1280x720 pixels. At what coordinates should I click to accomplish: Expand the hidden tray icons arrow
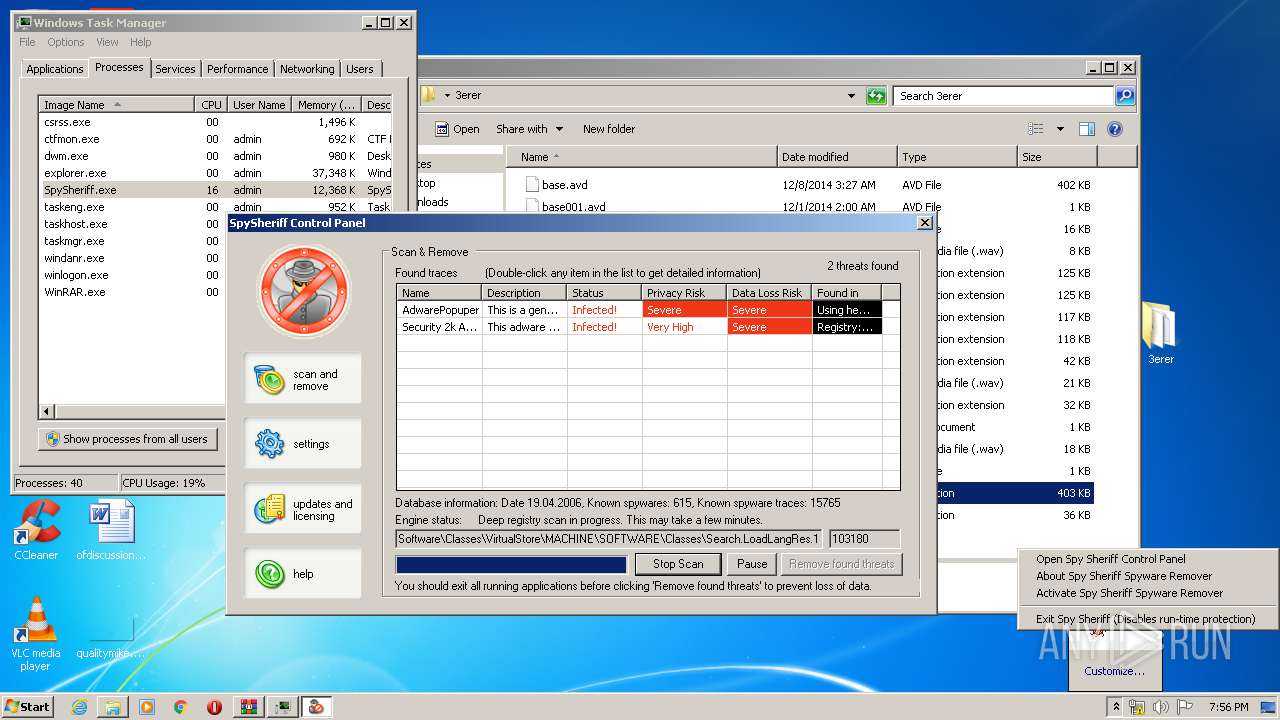click(1116, 707)
